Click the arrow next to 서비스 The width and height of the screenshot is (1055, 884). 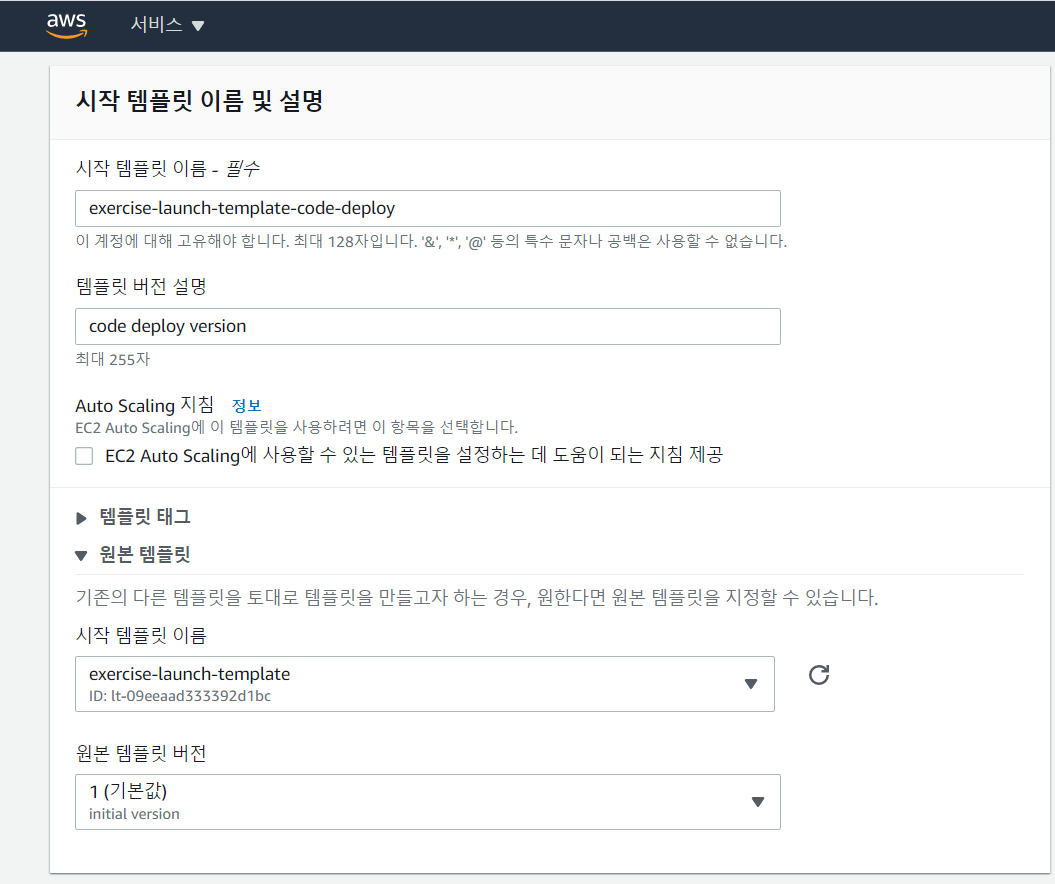click(x=198, y=26)
